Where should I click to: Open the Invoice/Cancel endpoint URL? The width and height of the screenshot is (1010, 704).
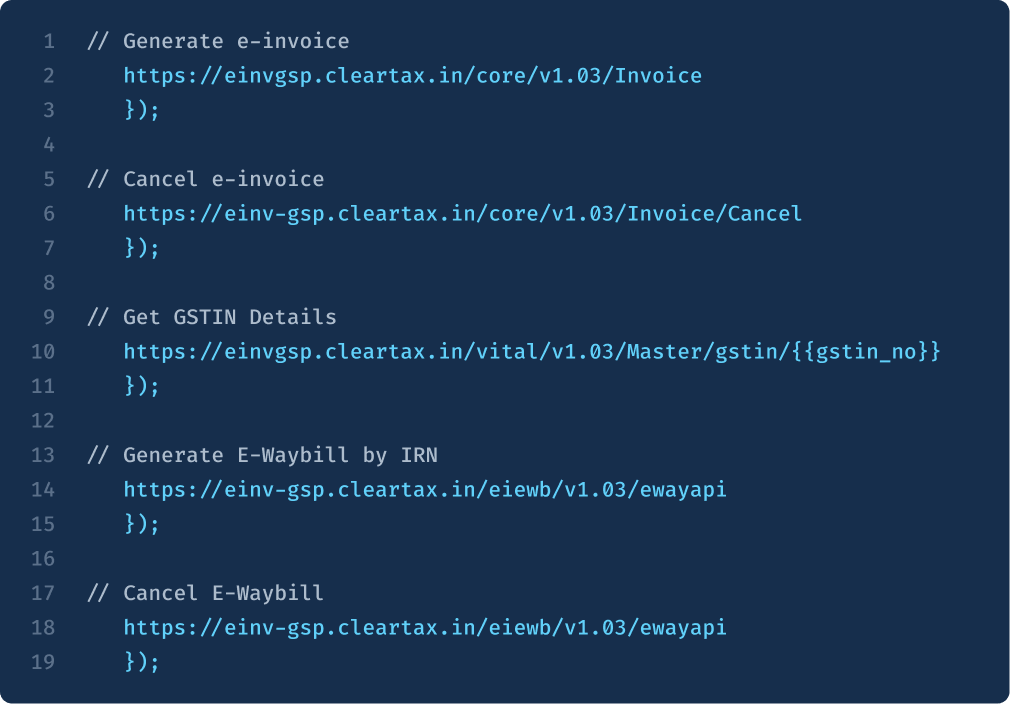tap(462, 213)
